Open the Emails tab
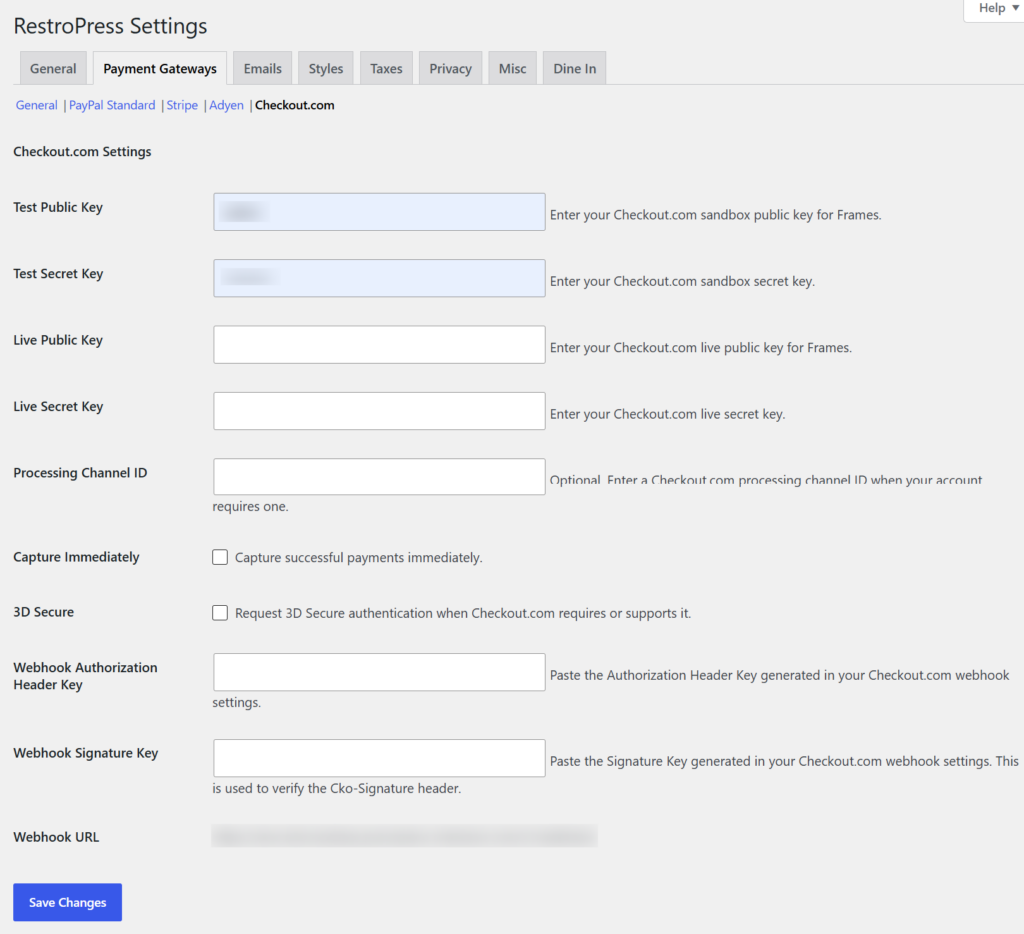Screen dimensions: 1024x934 (263, 69)
